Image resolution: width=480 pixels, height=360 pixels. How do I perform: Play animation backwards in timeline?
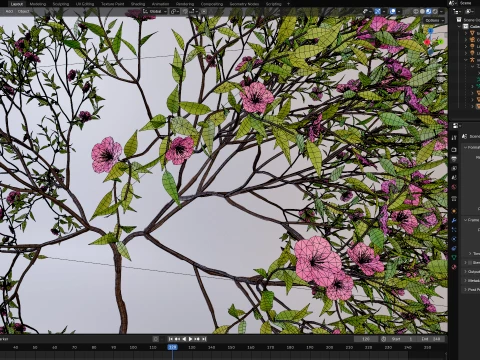click(x=184, y=339)
